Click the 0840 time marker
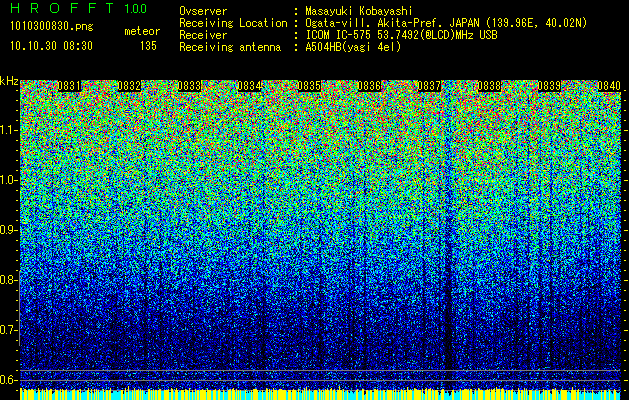This screenshot has height=400, width=629. click(609, 86)
